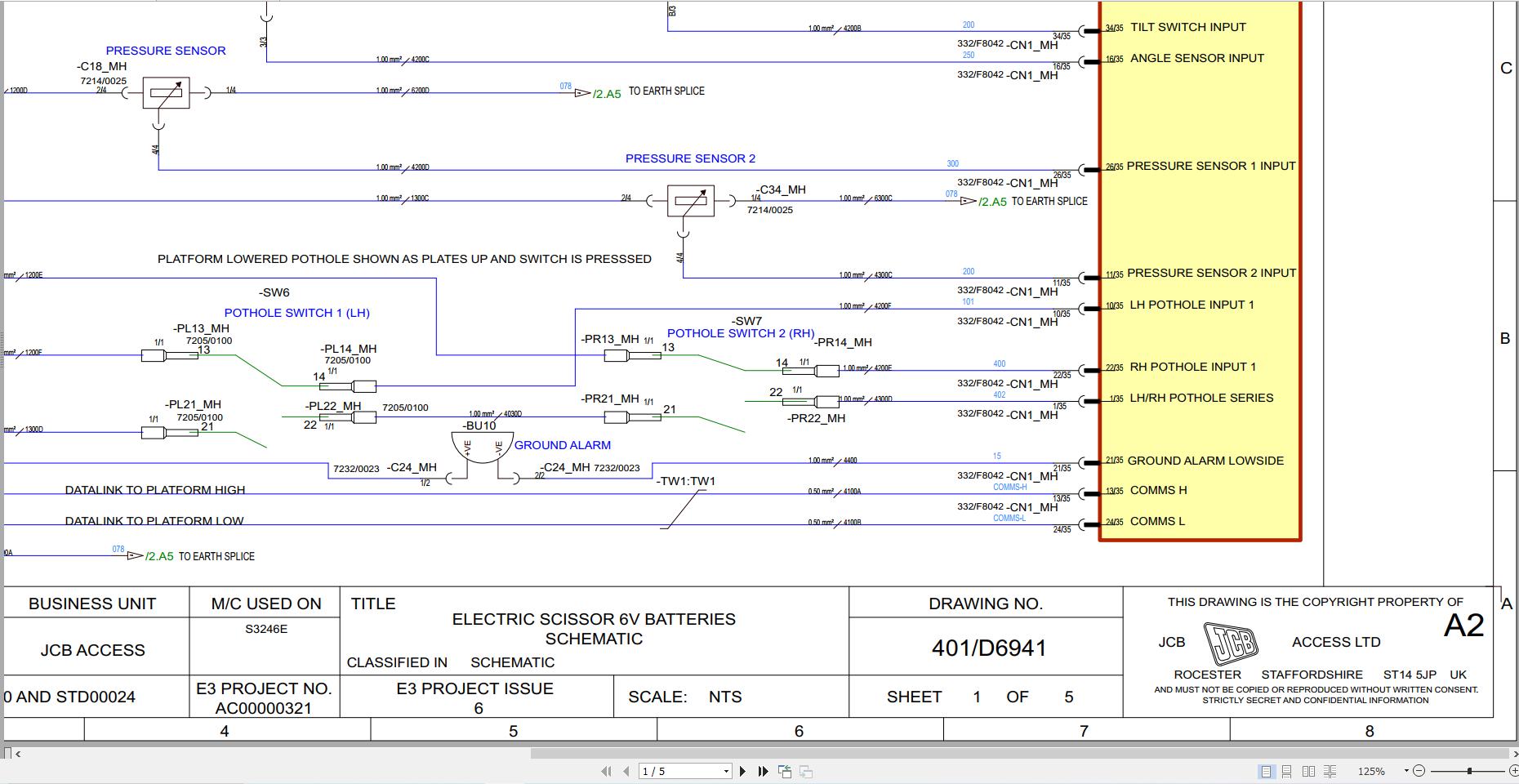
Task: Switch to continuous facing pages layout
Action: coord(1330,771)
